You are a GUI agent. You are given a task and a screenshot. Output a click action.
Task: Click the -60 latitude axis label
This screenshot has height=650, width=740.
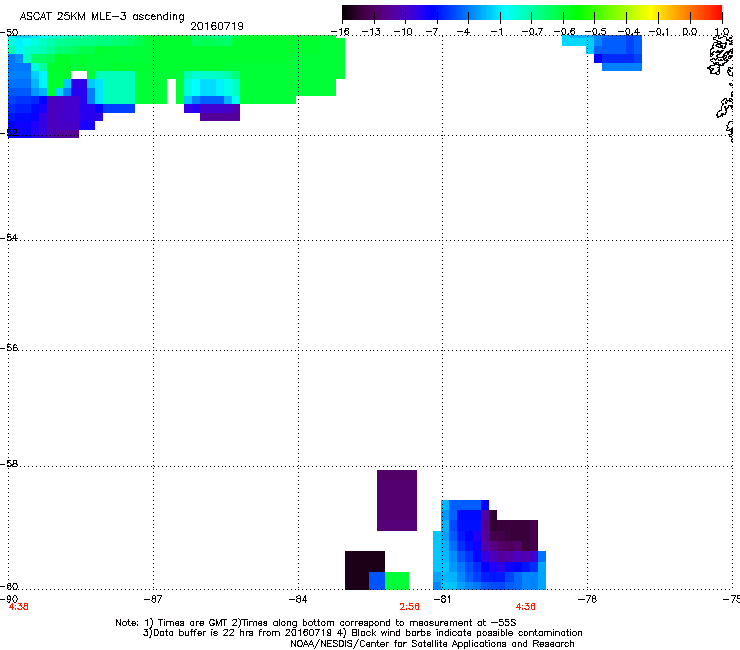click(x=9, y=586)
